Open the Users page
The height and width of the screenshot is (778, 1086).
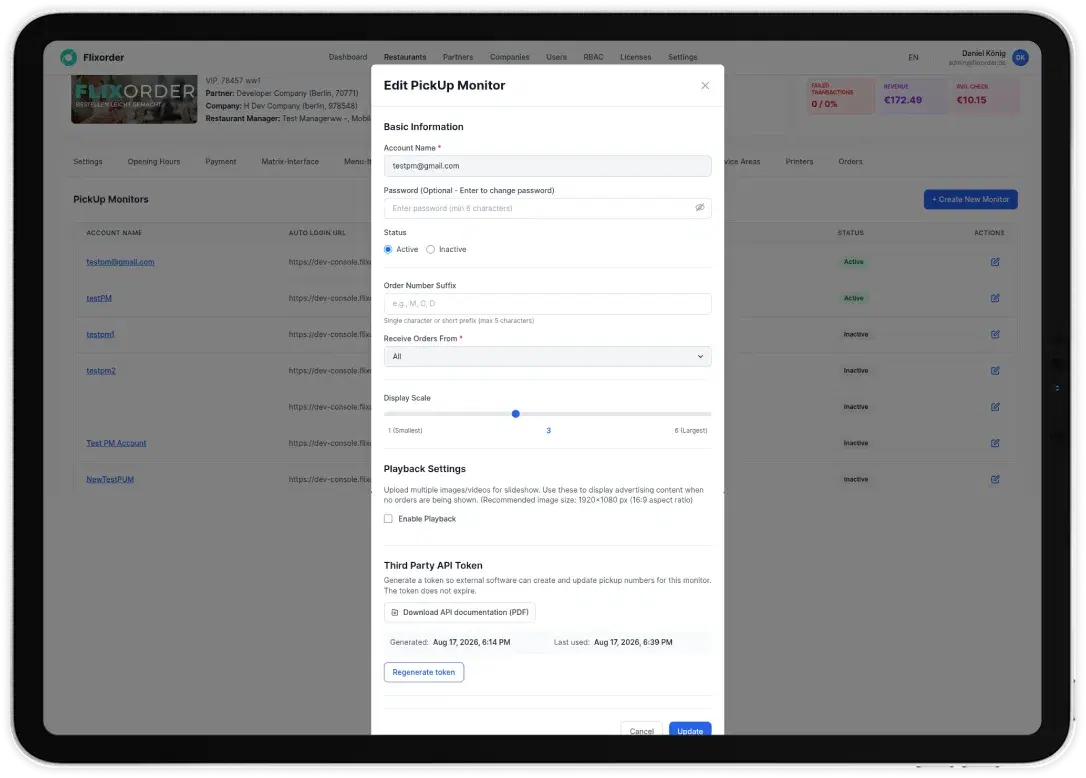[556, 57]
